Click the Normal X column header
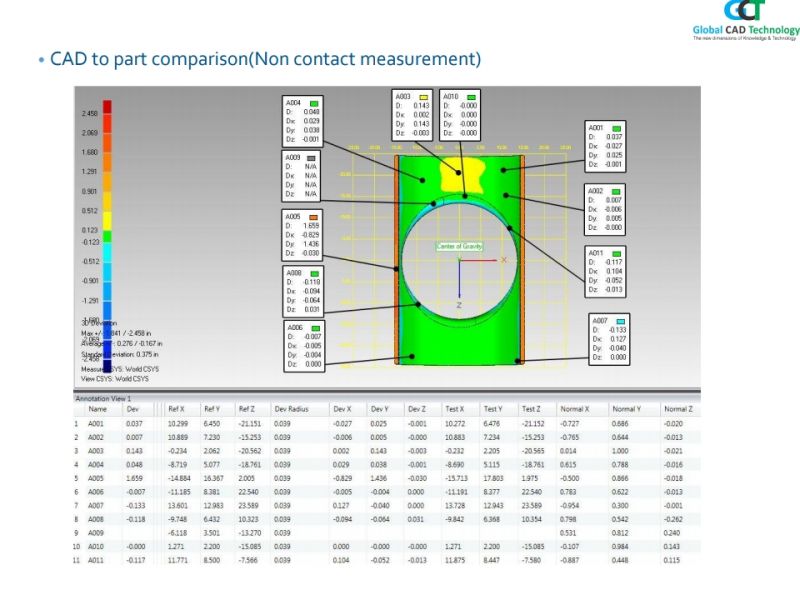 tap(575, 409)
